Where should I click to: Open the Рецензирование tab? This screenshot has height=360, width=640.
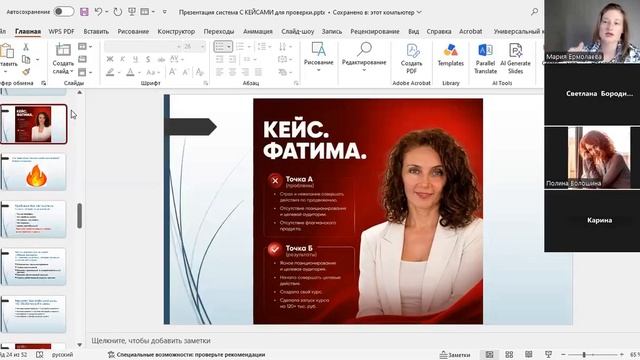[x=375, y=31]
